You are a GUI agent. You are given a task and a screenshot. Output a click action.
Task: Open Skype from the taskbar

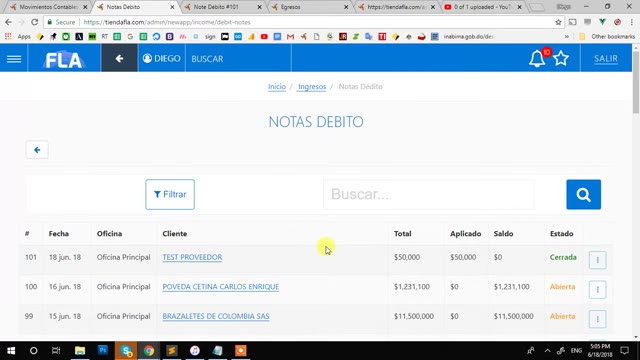tap(126, 351)
